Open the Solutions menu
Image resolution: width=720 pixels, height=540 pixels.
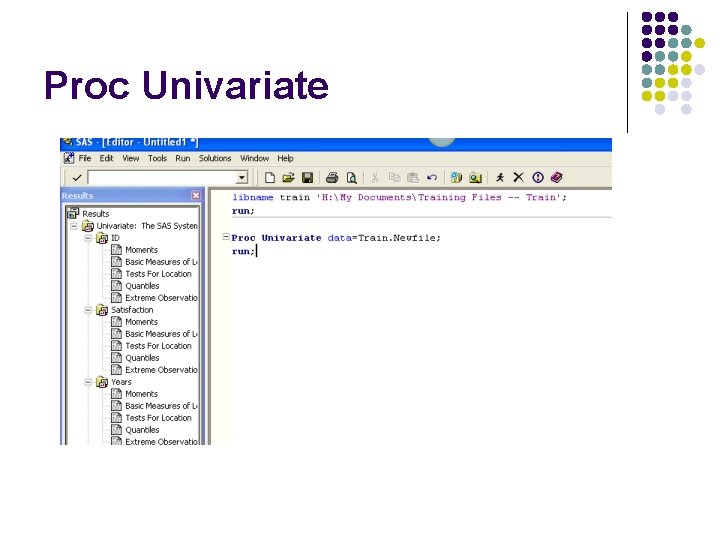pos(215,158)
